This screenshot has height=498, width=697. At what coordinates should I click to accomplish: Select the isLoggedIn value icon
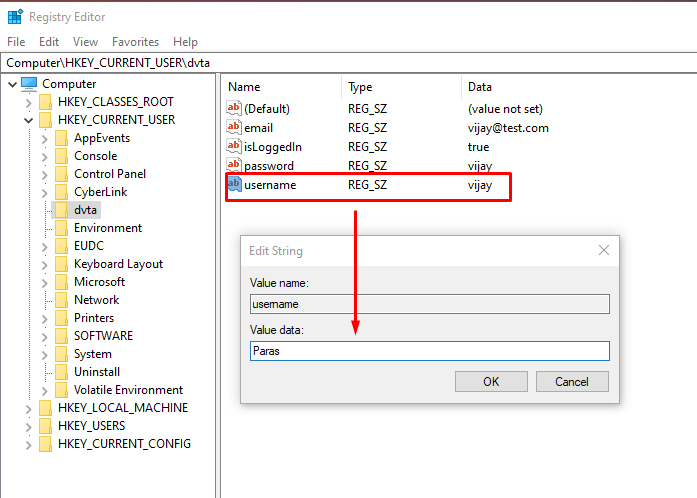click(x=234, y=146)
